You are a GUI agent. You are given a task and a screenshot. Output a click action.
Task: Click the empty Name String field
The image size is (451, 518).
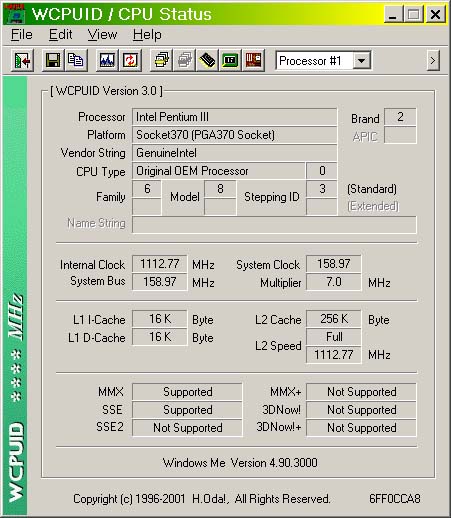click(x=274, y=224)
